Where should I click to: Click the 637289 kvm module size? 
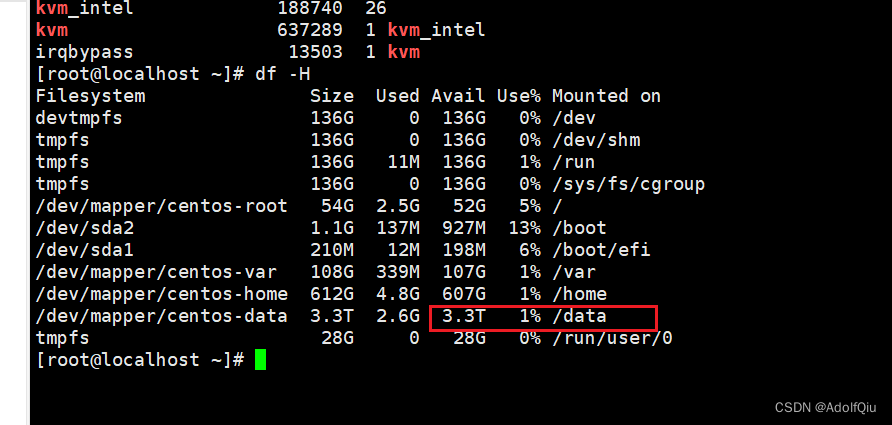[x=310, y=30]
